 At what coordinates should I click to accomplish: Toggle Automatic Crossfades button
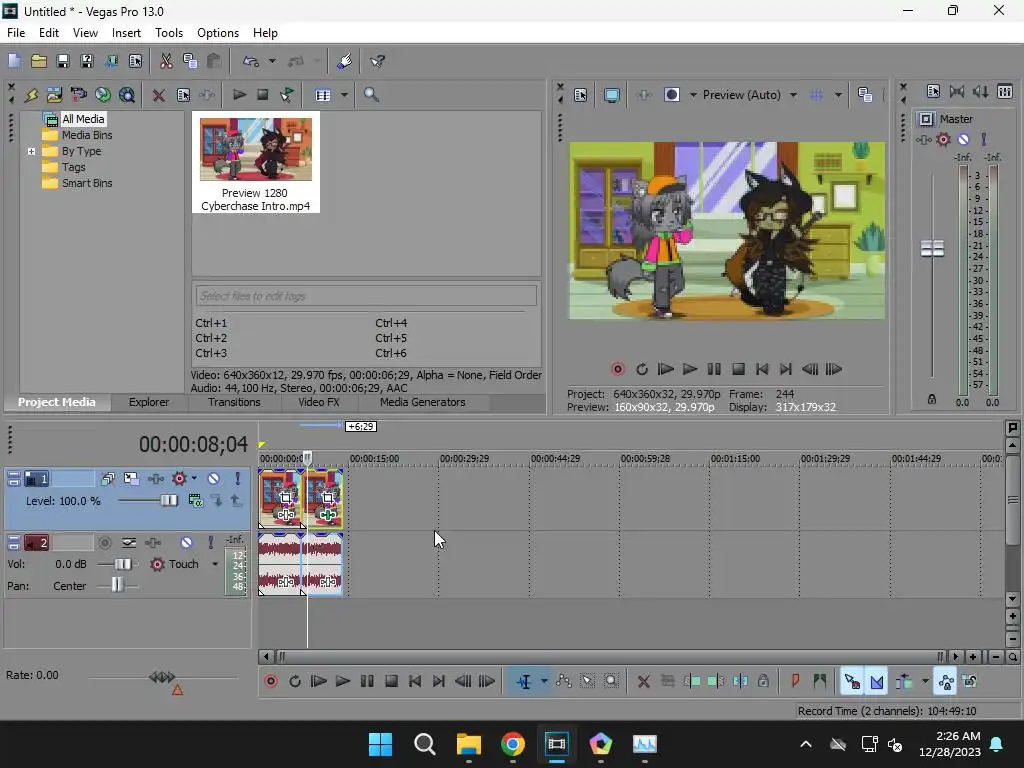click(876, 682)
